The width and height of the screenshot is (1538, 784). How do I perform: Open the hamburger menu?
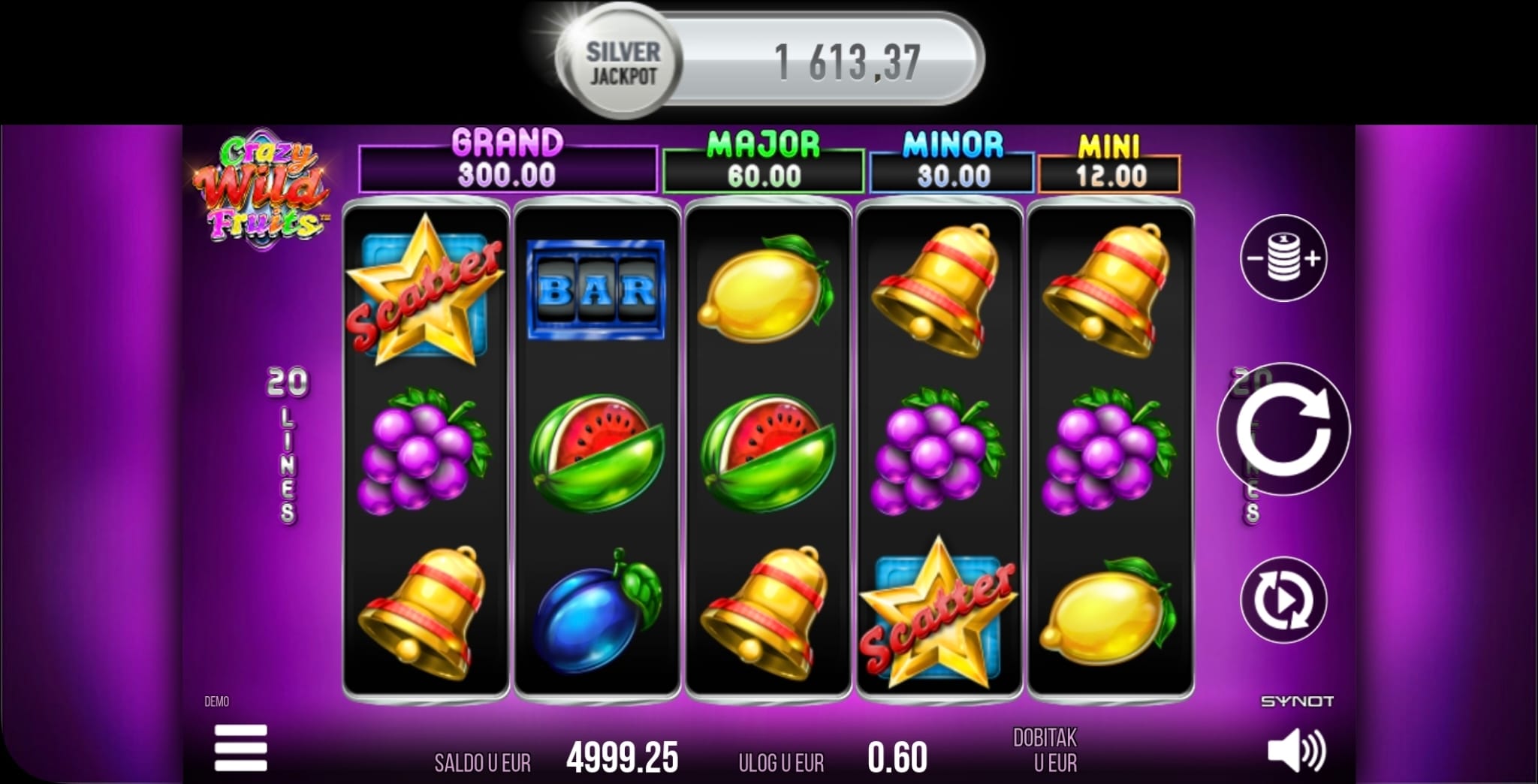pos(240,748)
